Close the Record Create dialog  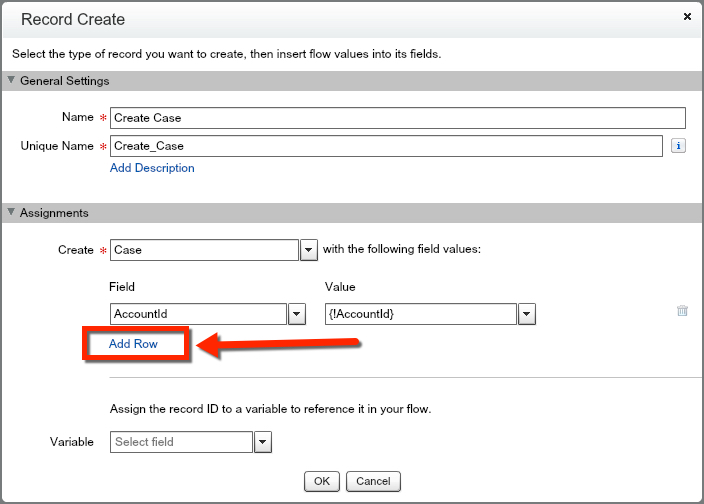687,17
